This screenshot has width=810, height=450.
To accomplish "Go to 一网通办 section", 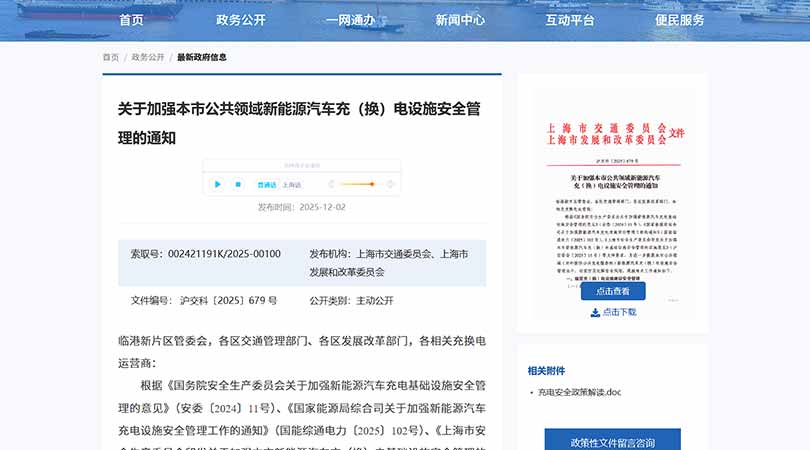I will (x=350, y=20).
